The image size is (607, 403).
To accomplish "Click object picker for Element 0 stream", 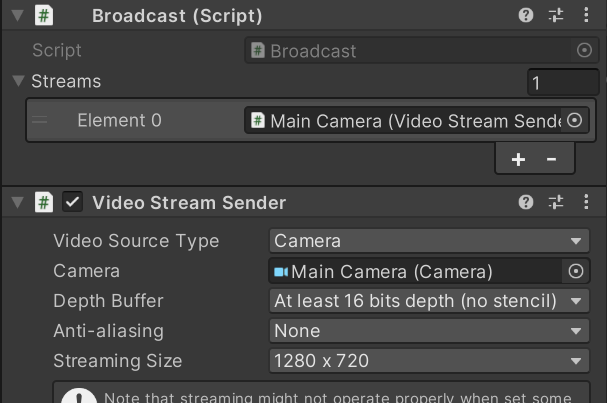I will pos(574,120).
